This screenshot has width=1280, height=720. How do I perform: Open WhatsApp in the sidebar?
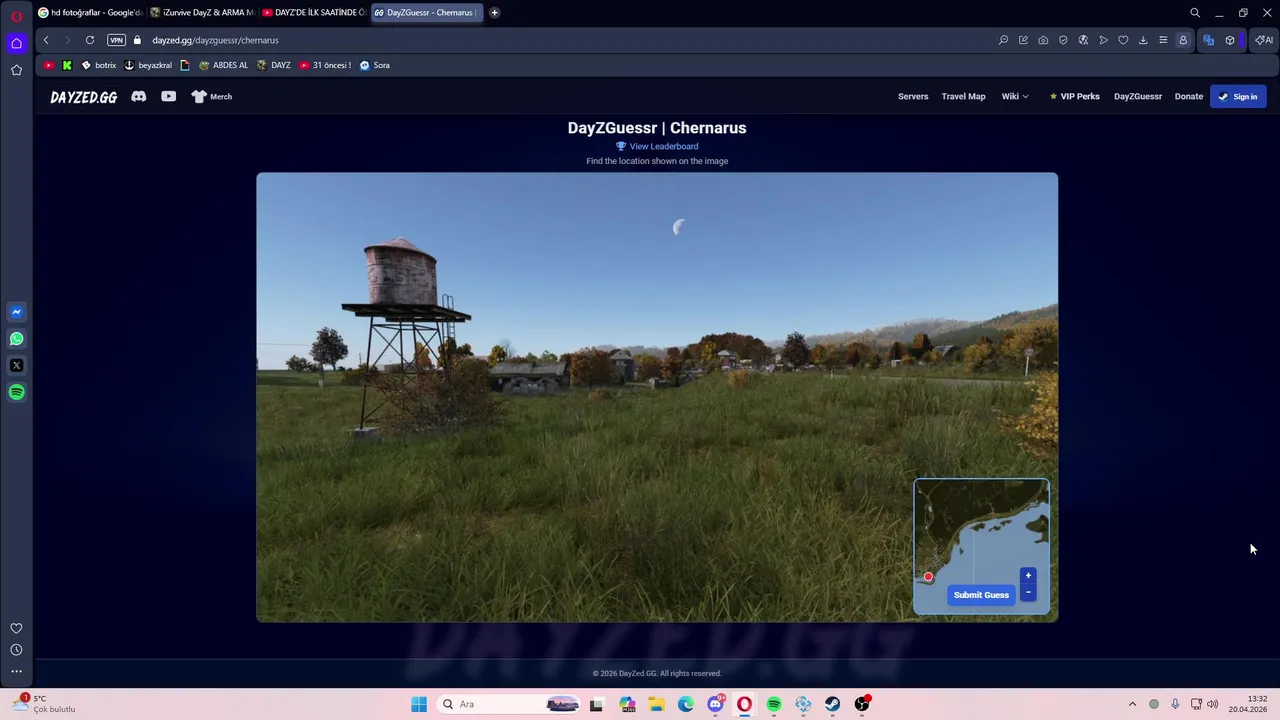(x=16, y=339)
